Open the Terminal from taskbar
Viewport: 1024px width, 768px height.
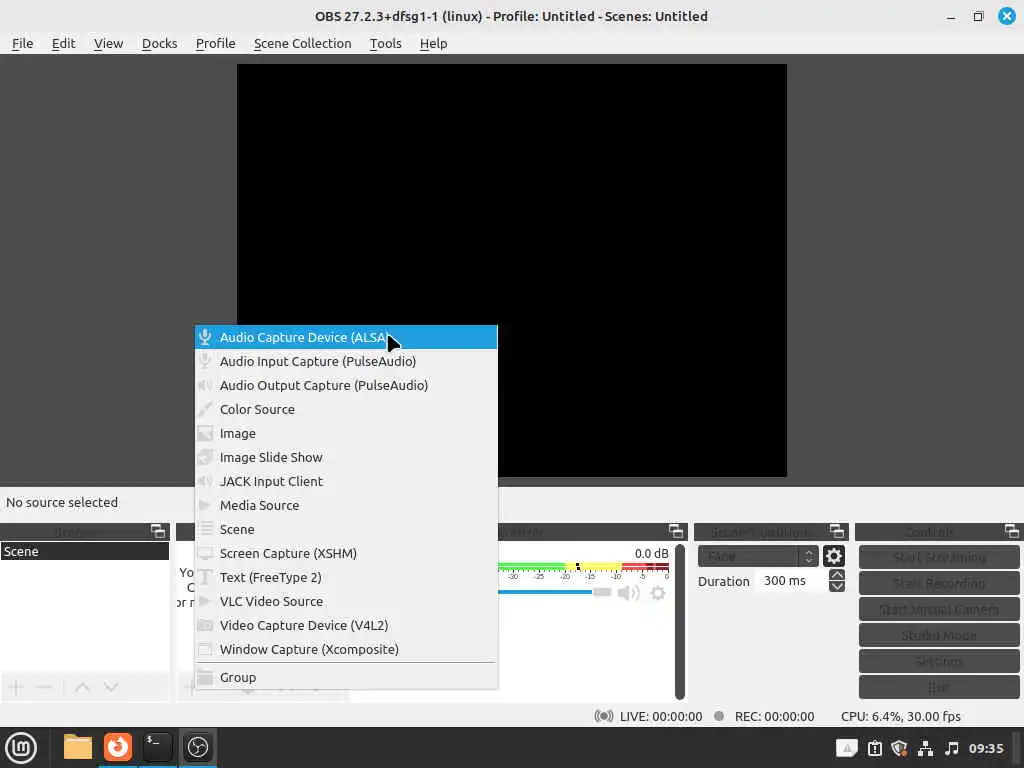(x=157, y=747)
